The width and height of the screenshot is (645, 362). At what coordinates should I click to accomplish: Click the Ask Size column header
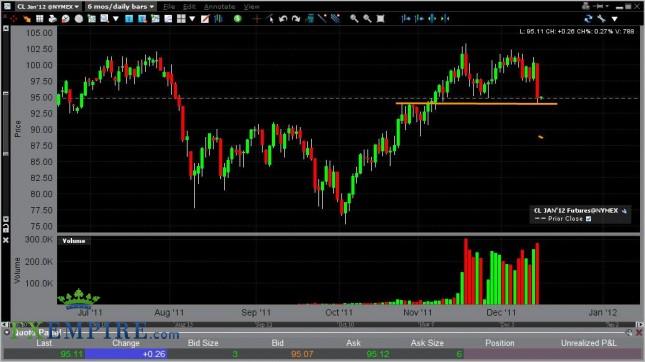427,343
